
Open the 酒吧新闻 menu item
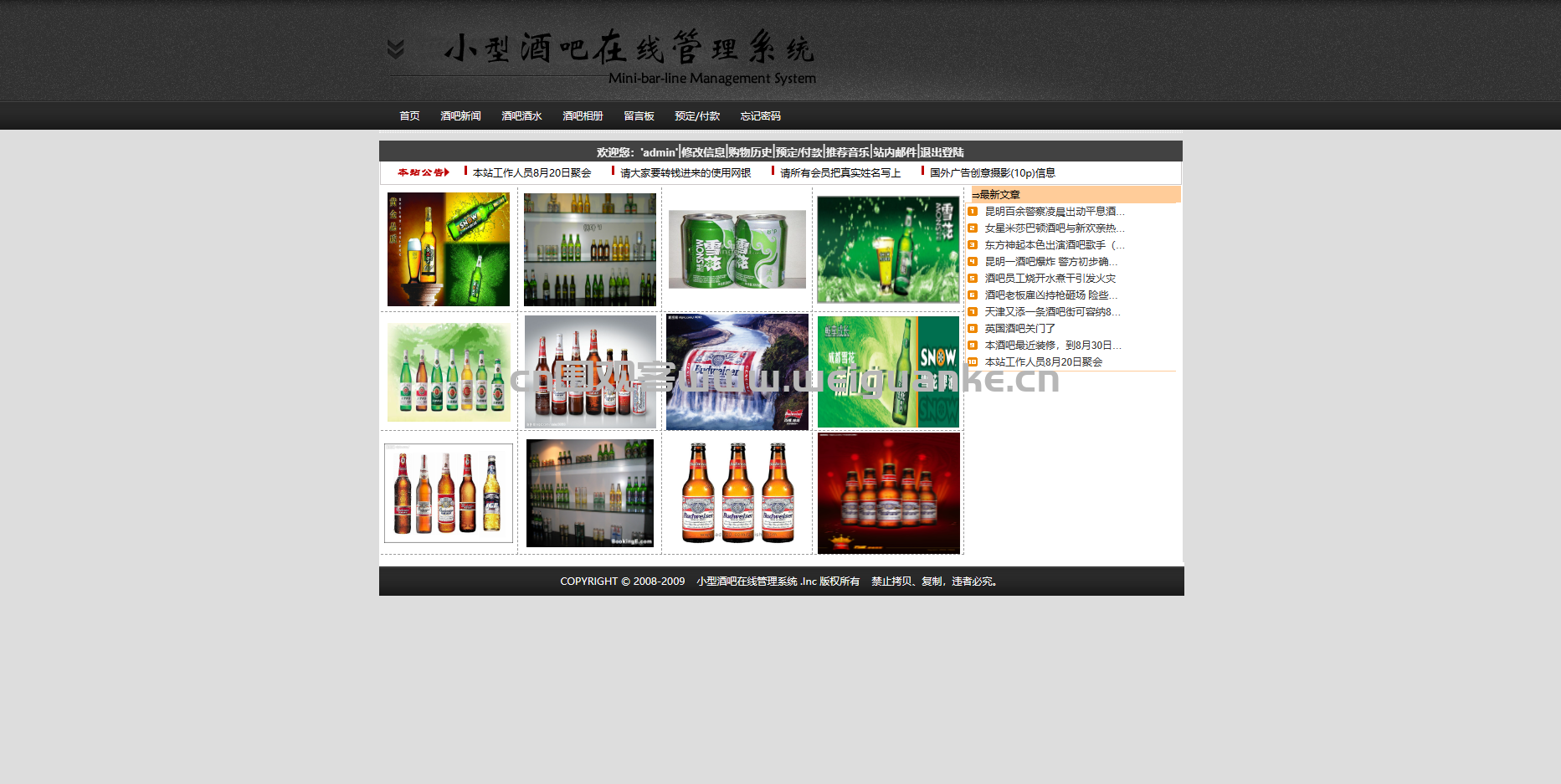tap(460, 116)
